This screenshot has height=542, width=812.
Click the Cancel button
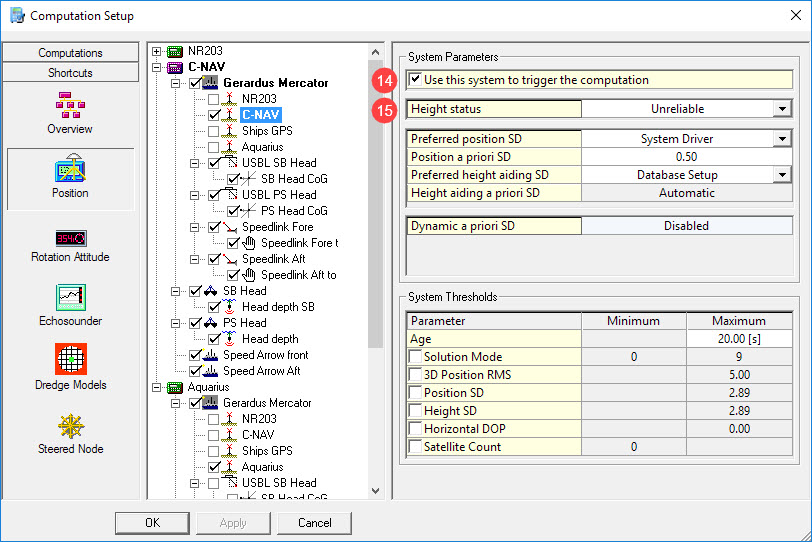tap(314, 523)
